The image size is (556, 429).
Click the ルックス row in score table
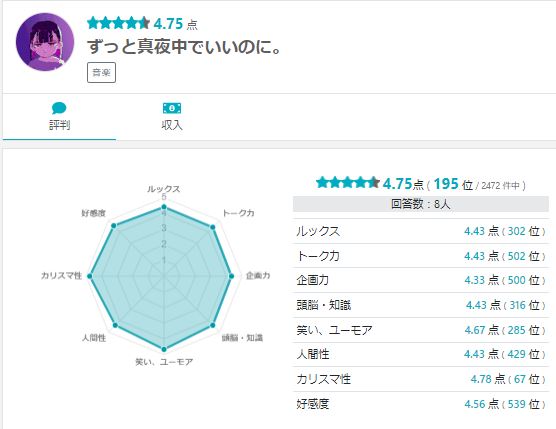coord(421,231)
